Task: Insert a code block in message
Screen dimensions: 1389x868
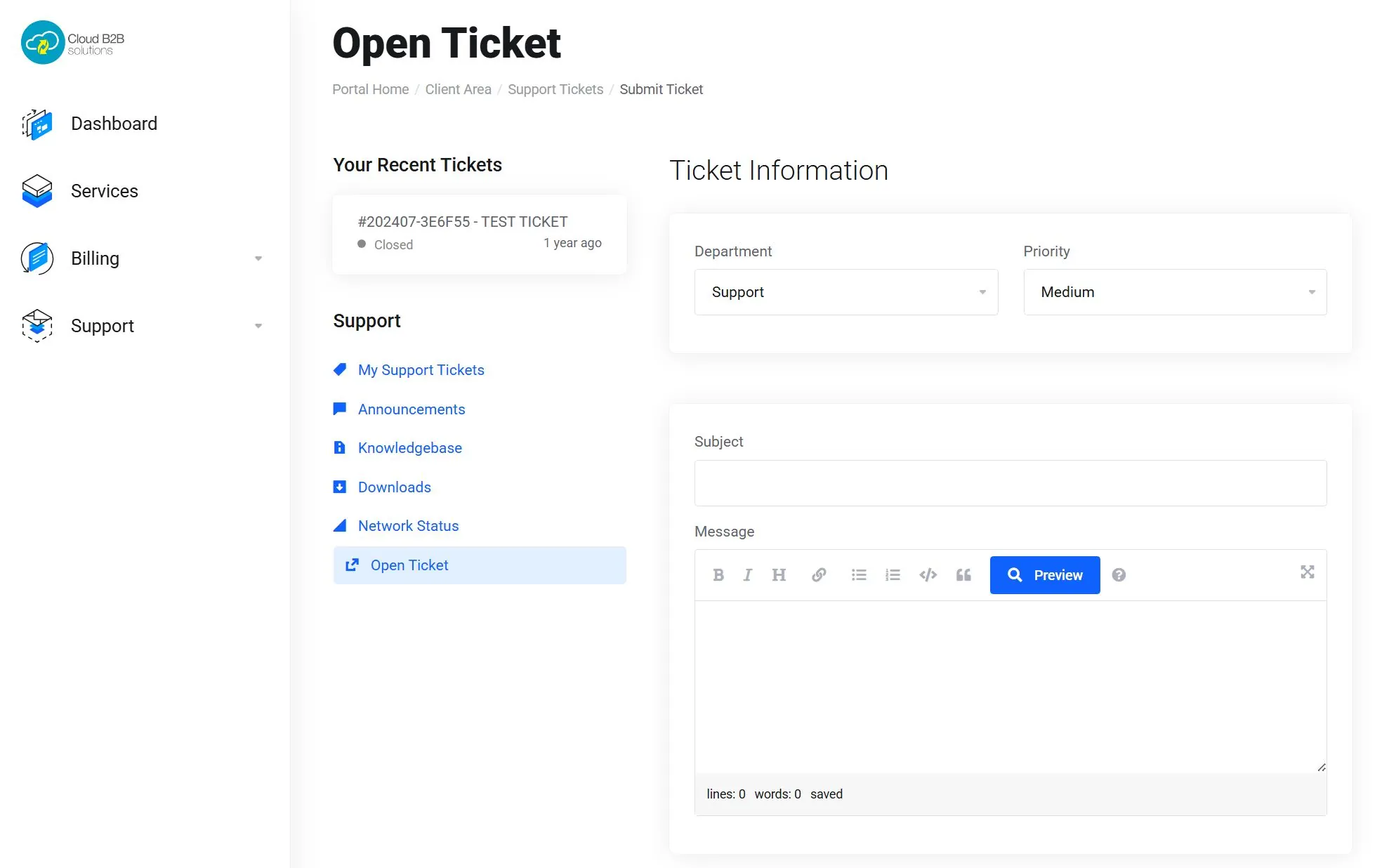Action: coord(928,575)
